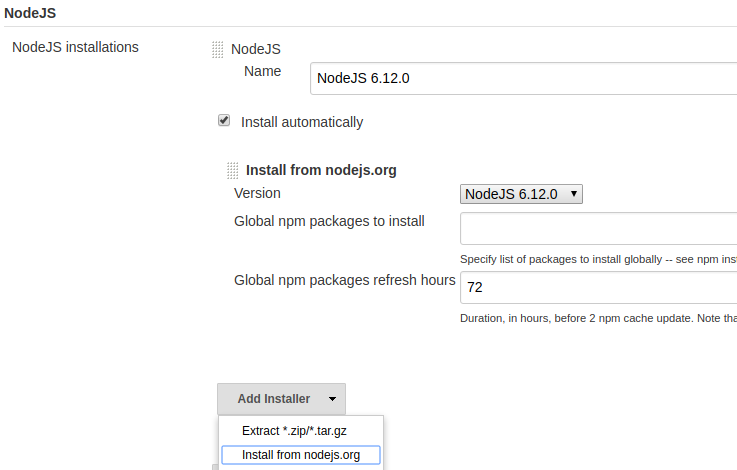
Task: Uncheck the Install automatically checkbox
Action: click(224, 121)
